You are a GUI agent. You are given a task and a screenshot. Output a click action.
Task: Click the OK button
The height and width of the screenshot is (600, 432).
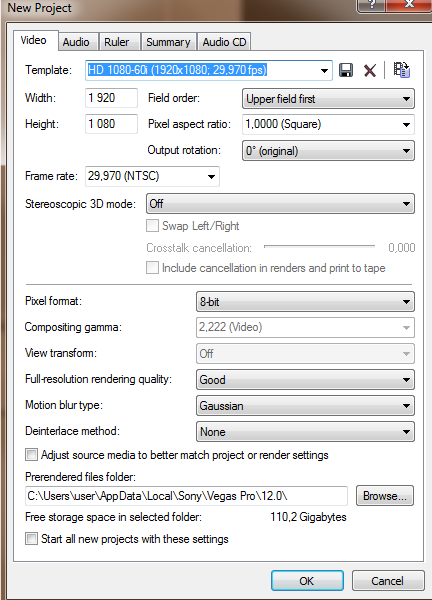coord(307,581)
